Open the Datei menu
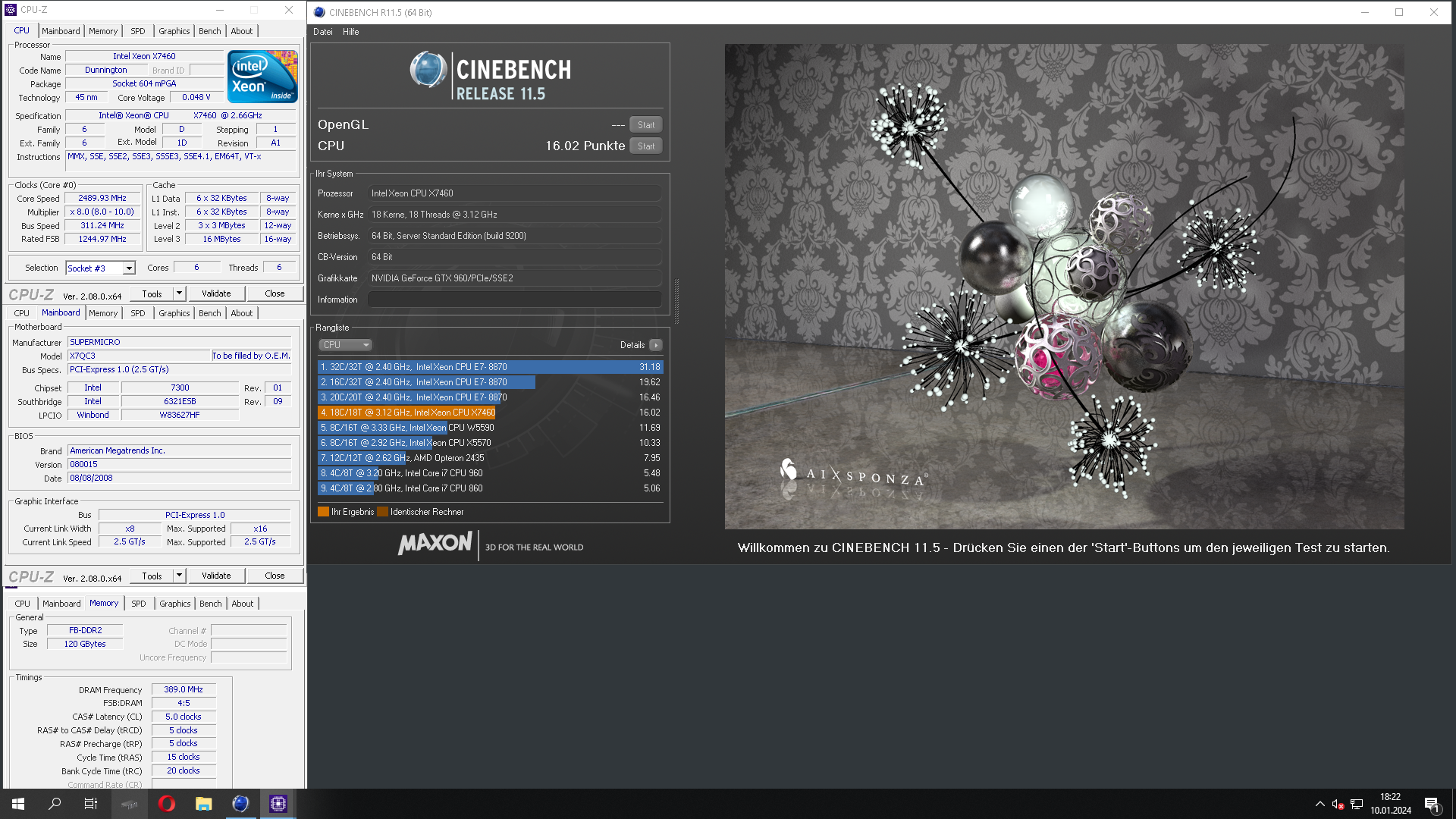Screen dimensions: 1456x819 click(323, 32)
